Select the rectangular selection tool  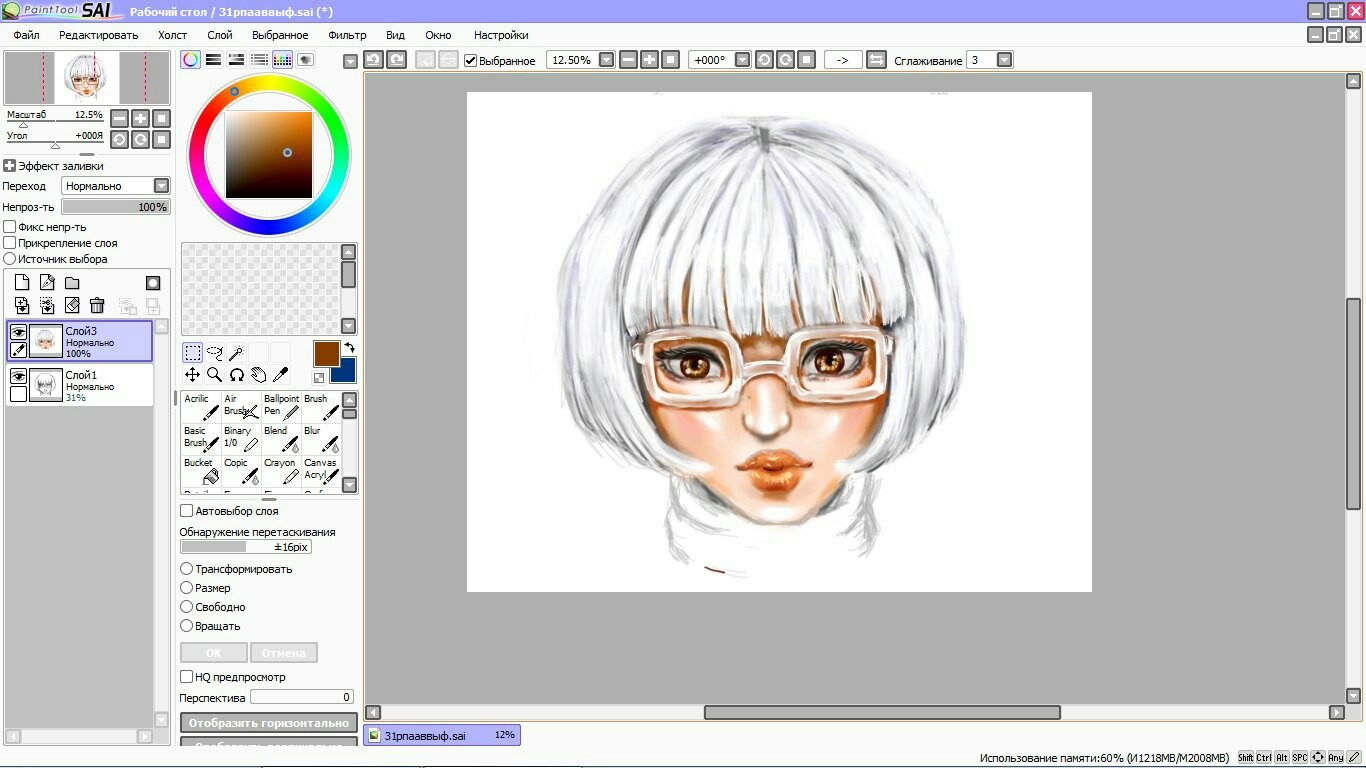click(x=192, y=353)
